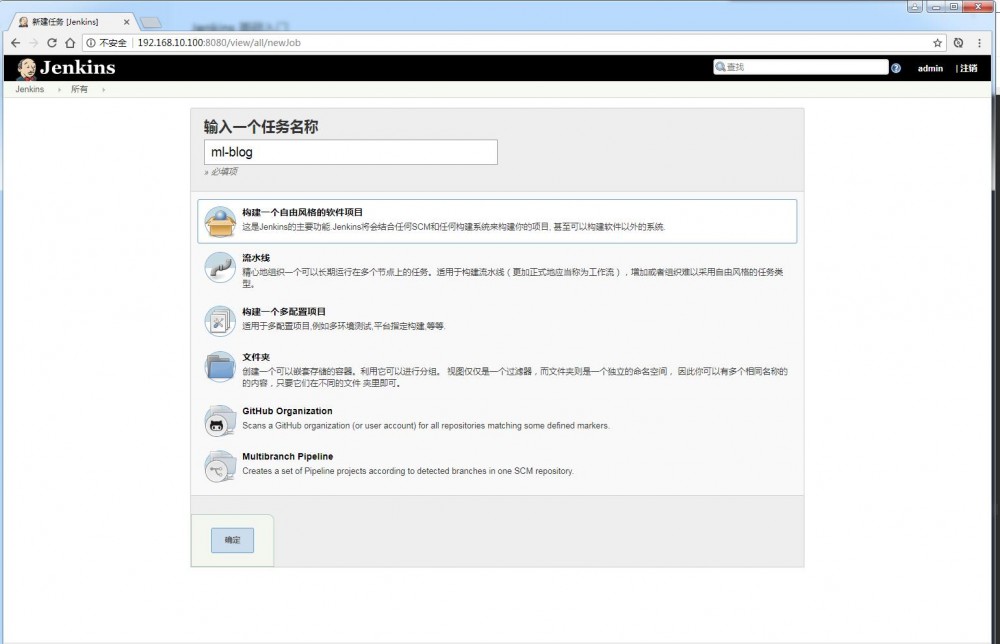Select the Multibranch Pipeline option
Screen dimensions: 1000x644
coord(290,457)
